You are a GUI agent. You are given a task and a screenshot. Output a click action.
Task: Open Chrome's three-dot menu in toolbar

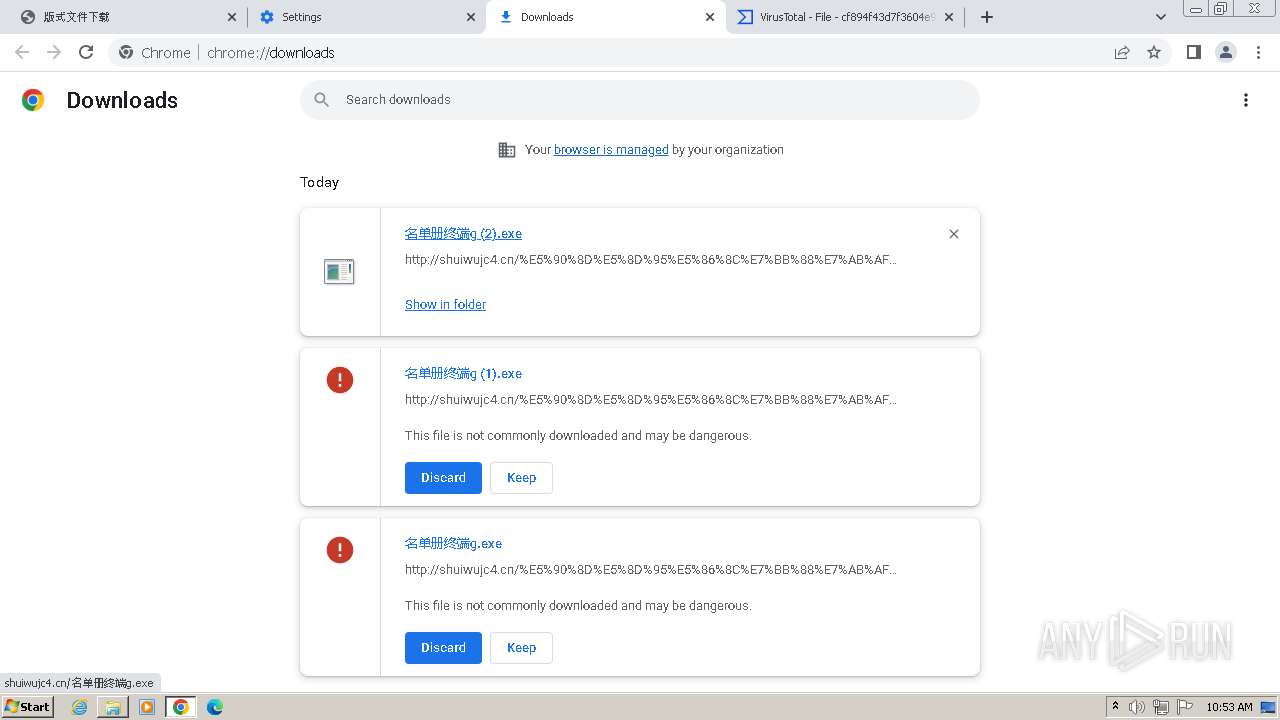(1258, 52)
